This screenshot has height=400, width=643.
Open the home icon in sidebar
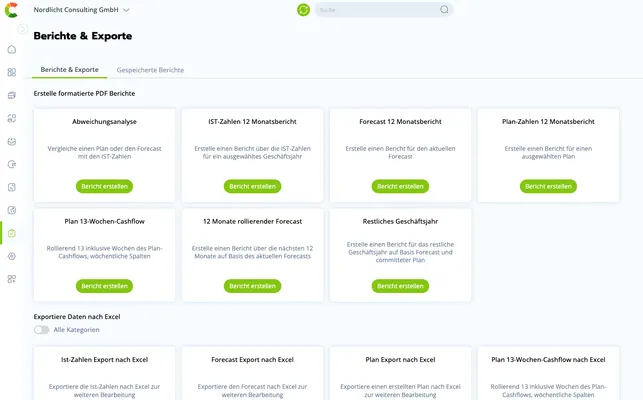12,50
